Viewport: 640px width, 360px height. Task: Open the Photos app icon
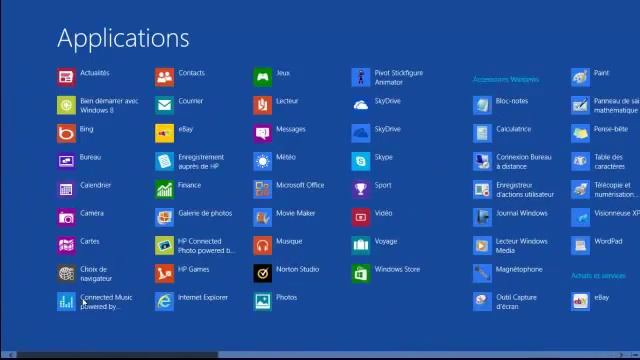262,302
